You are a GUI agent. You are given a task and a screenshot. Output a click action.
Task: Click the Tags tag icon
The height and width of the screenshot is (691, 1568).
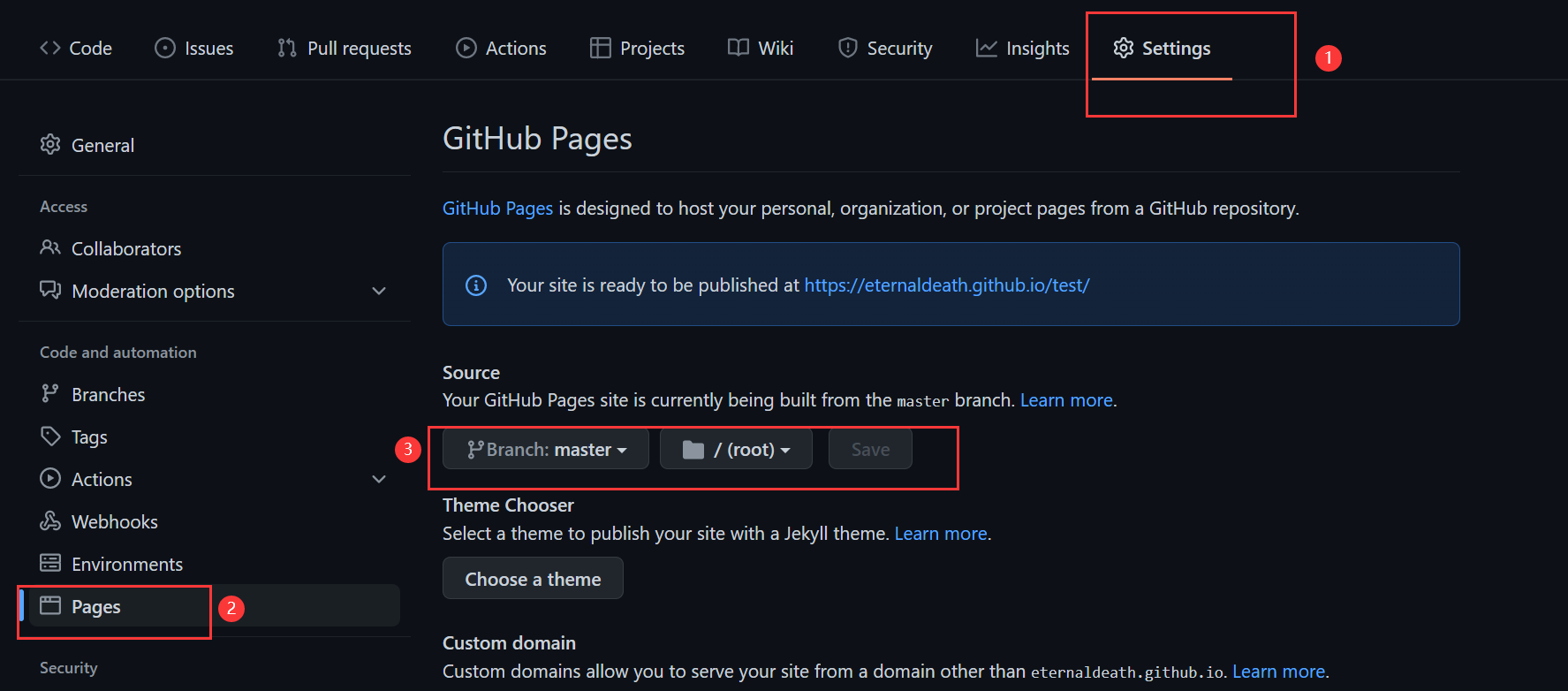(x=50, y=436)
